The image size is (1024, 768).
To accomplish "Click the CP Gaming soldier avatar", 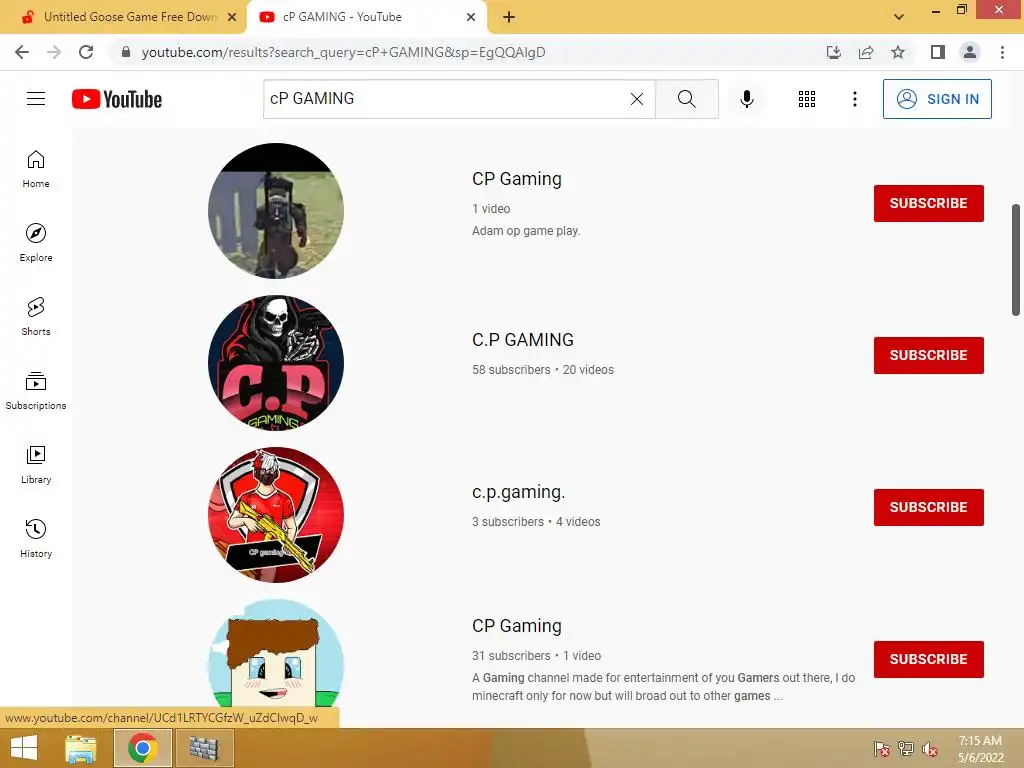I will 276,211.
